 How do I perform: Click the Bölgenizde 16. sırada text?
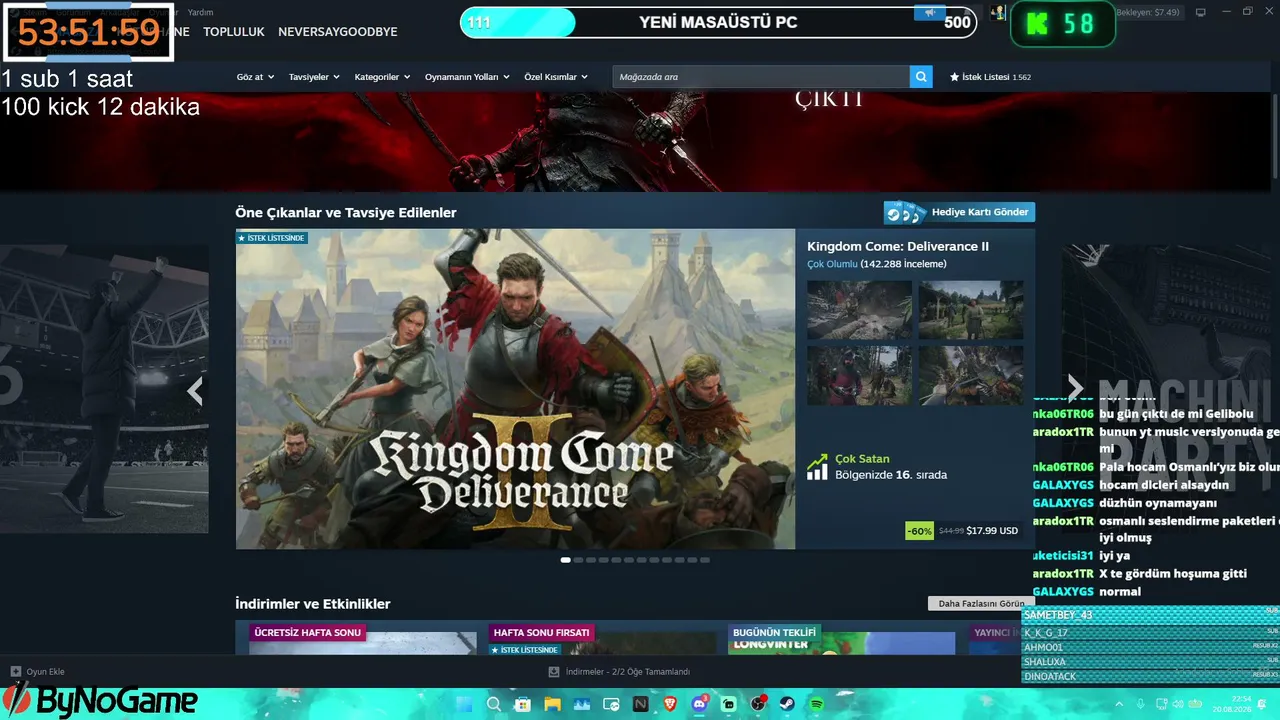(891, 475)
